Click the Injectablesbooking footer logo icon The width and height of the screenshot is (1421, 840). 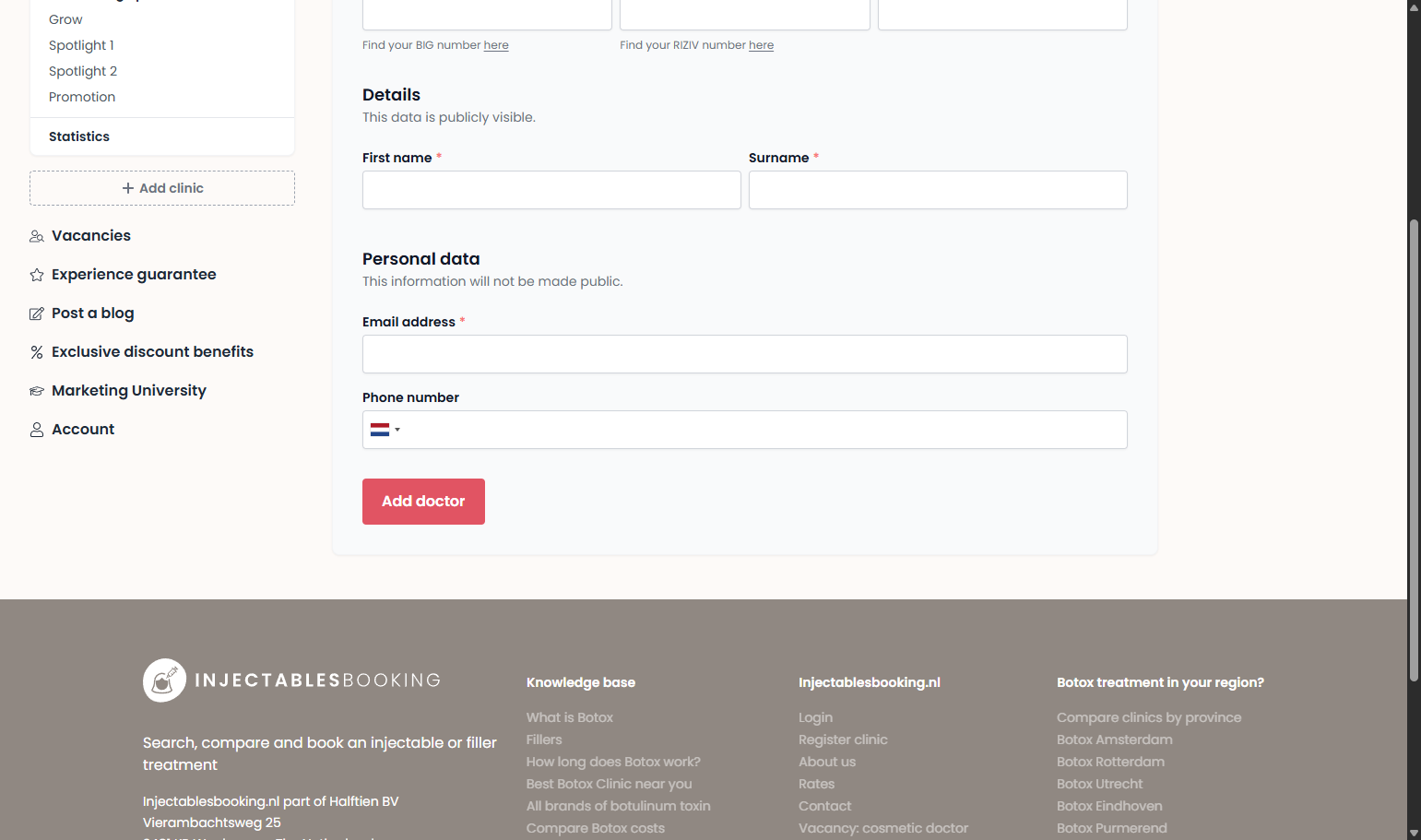(x=165, y=680)
